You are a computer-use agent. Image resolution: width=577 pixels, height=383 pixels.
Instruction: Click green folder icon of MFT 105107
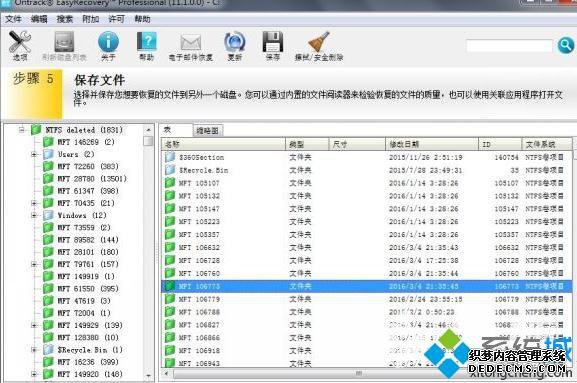click(170, 183)
